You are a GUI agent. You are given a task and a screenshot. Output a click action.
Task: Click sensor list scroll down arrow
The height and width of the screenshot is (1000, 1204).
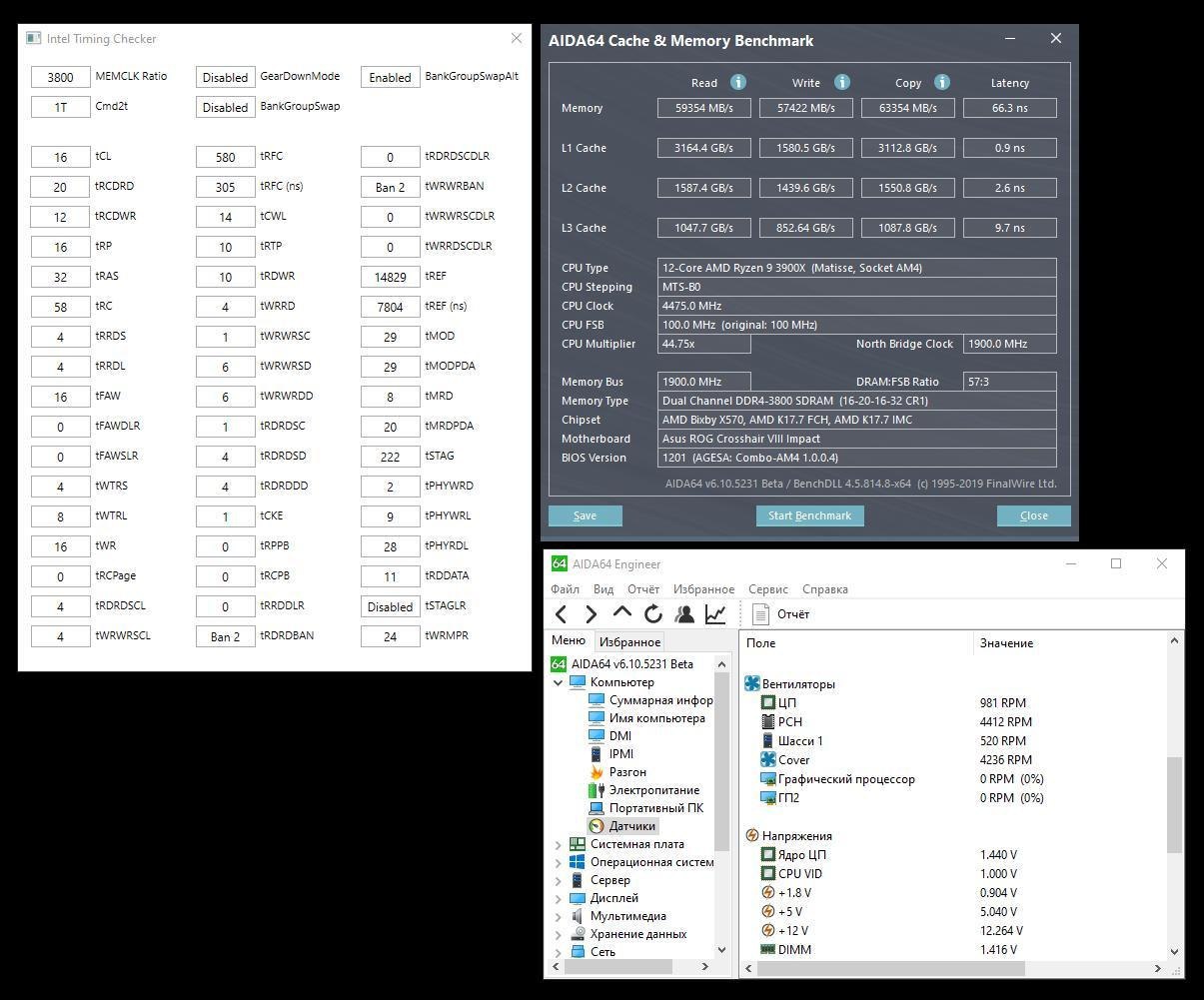[1174, 951]
